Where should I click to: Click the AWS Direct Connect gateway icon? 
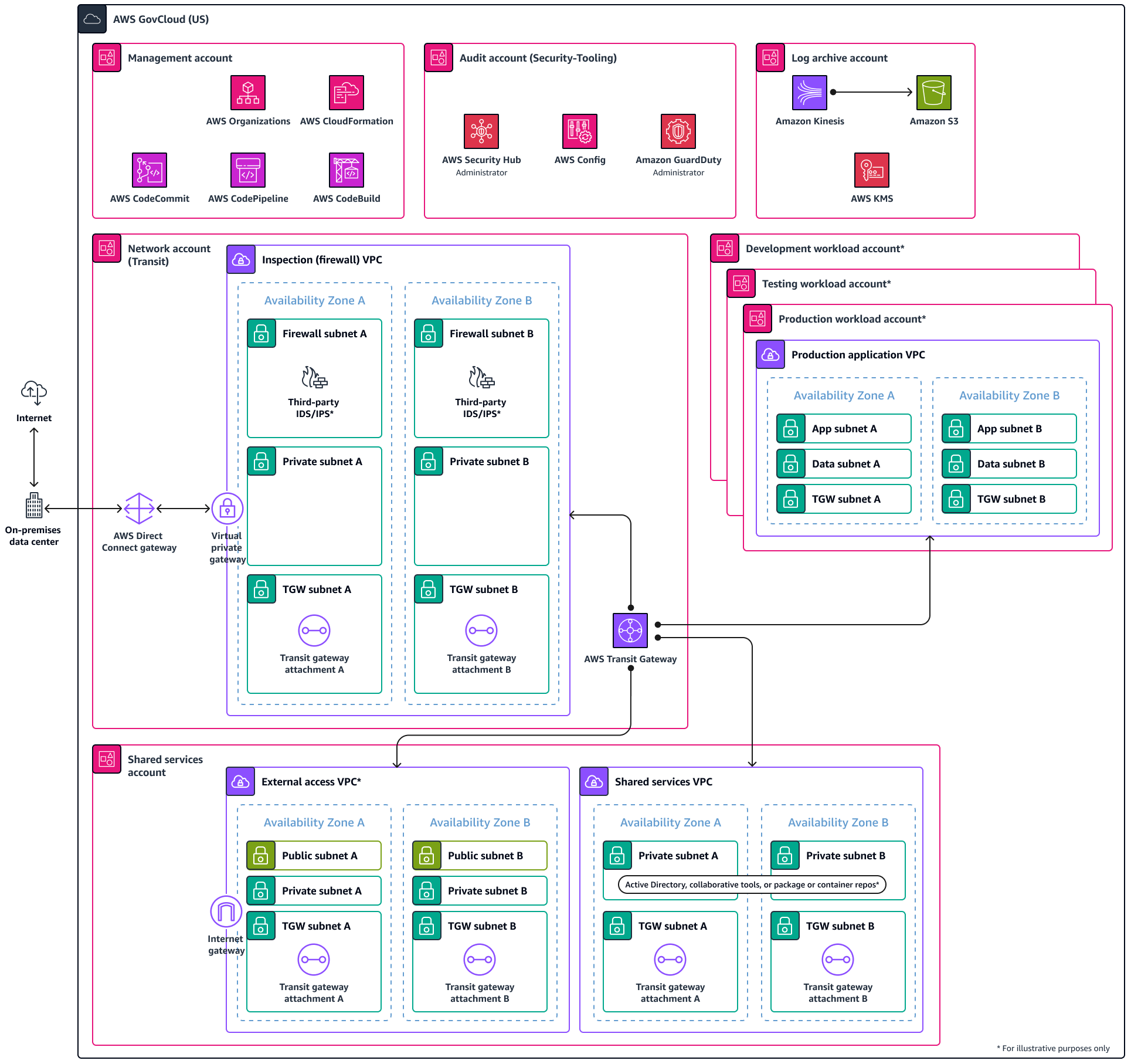pyautogui.click(x=139, y=509)
